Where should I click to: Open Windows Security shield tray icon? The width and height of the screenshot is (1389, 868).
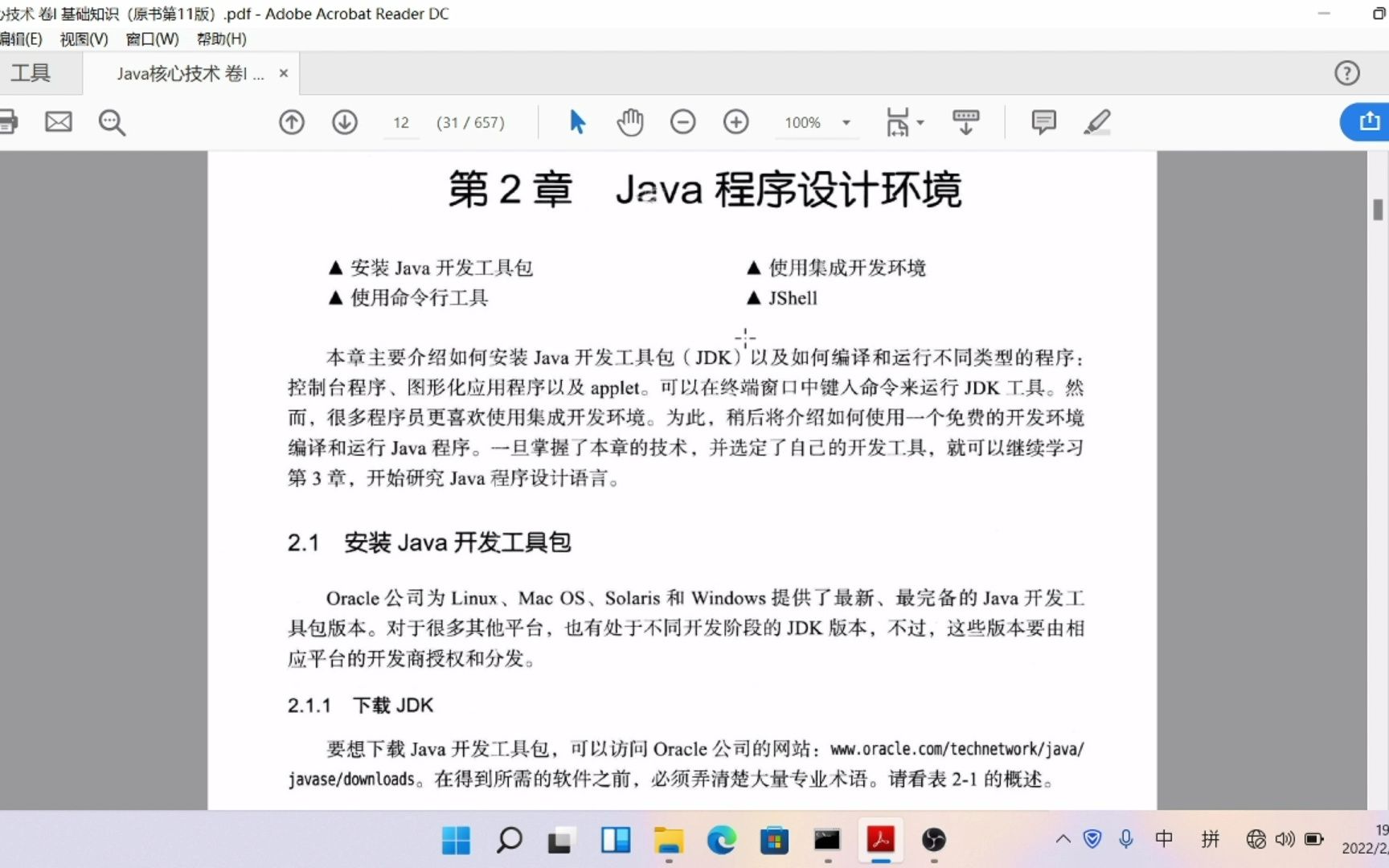tap(1092, 839)
